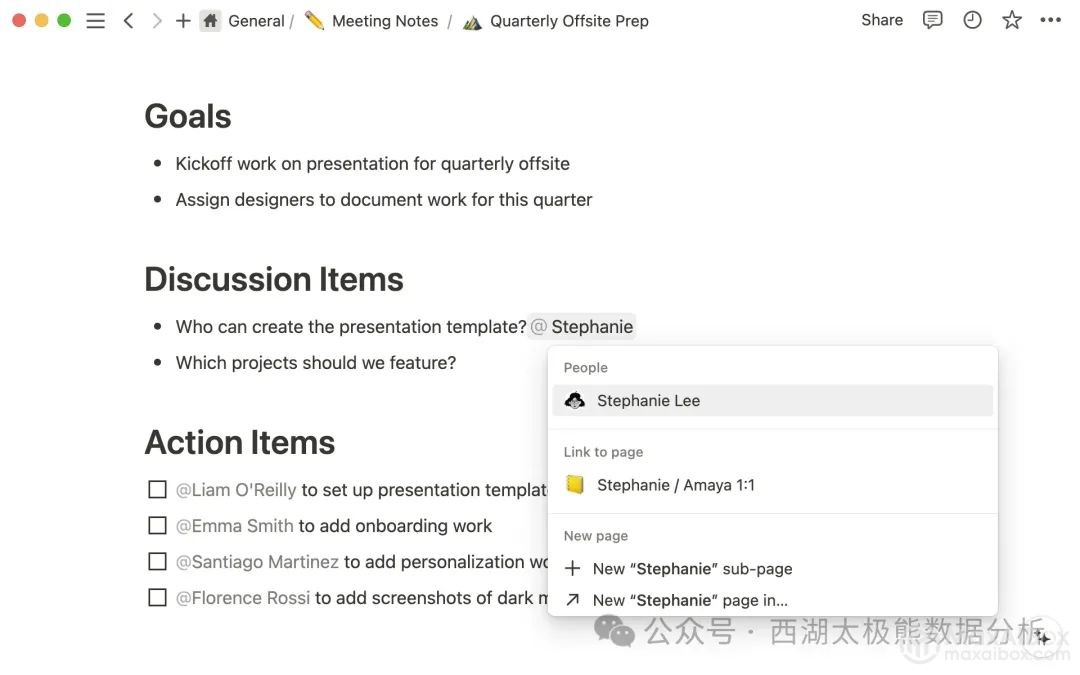
Task: Click the Share button
Action: (x=882, y=20)
